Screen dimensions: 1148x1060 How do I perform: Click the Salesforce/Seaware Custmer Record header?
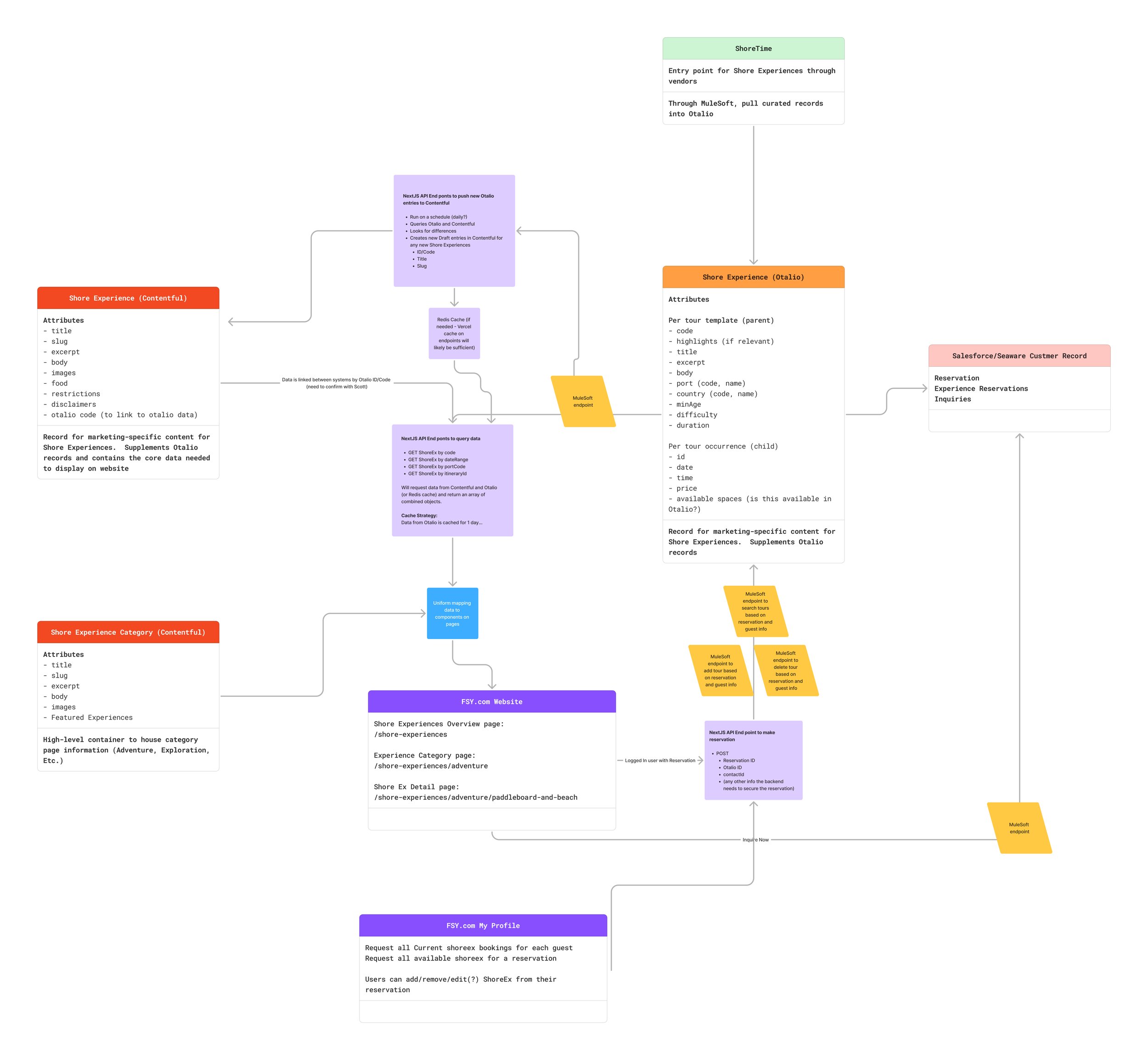pyautogui.click(x=1019, y=356)
